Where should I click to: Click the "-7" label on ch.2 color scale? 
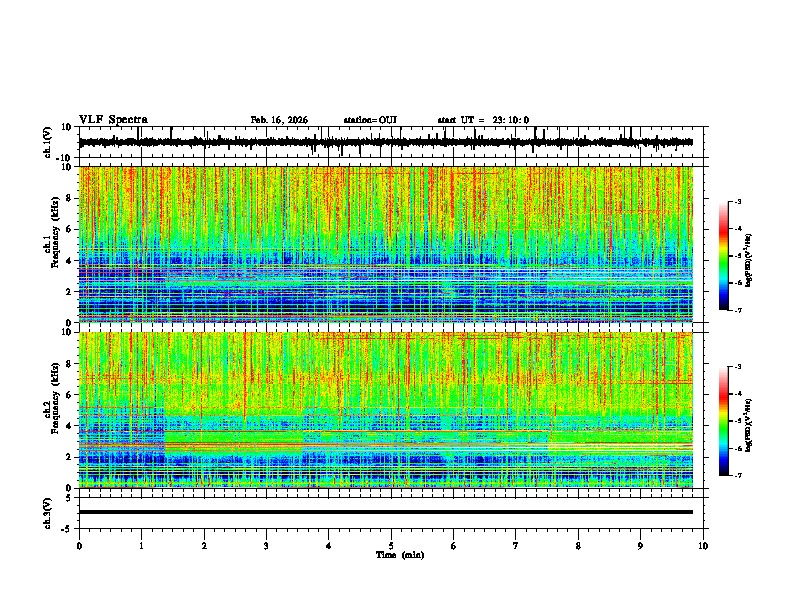[x=737, y=475]
